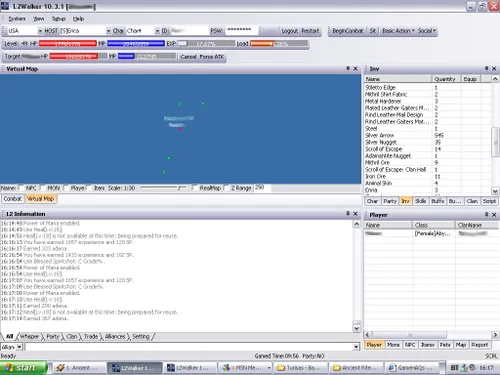Enable the Z Range checkbox
500x375 pixels.
pyautogui.click(x=227, y=188)
